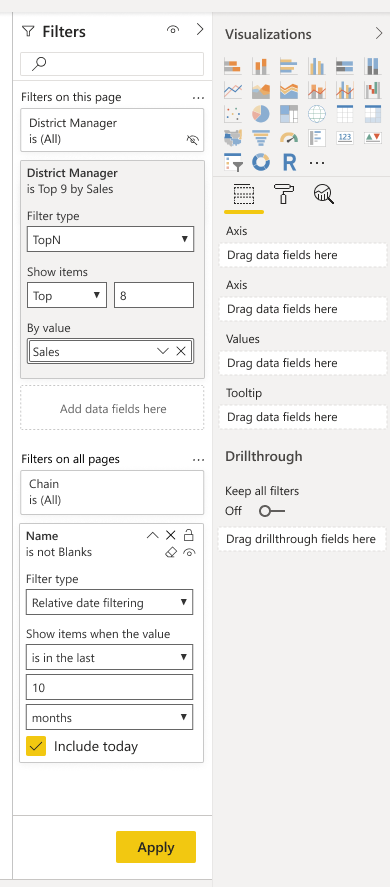Image resolution: width=390 pixels, height=887 pixels.
Task: Select the R script visual
Action: tap(289, 162)
